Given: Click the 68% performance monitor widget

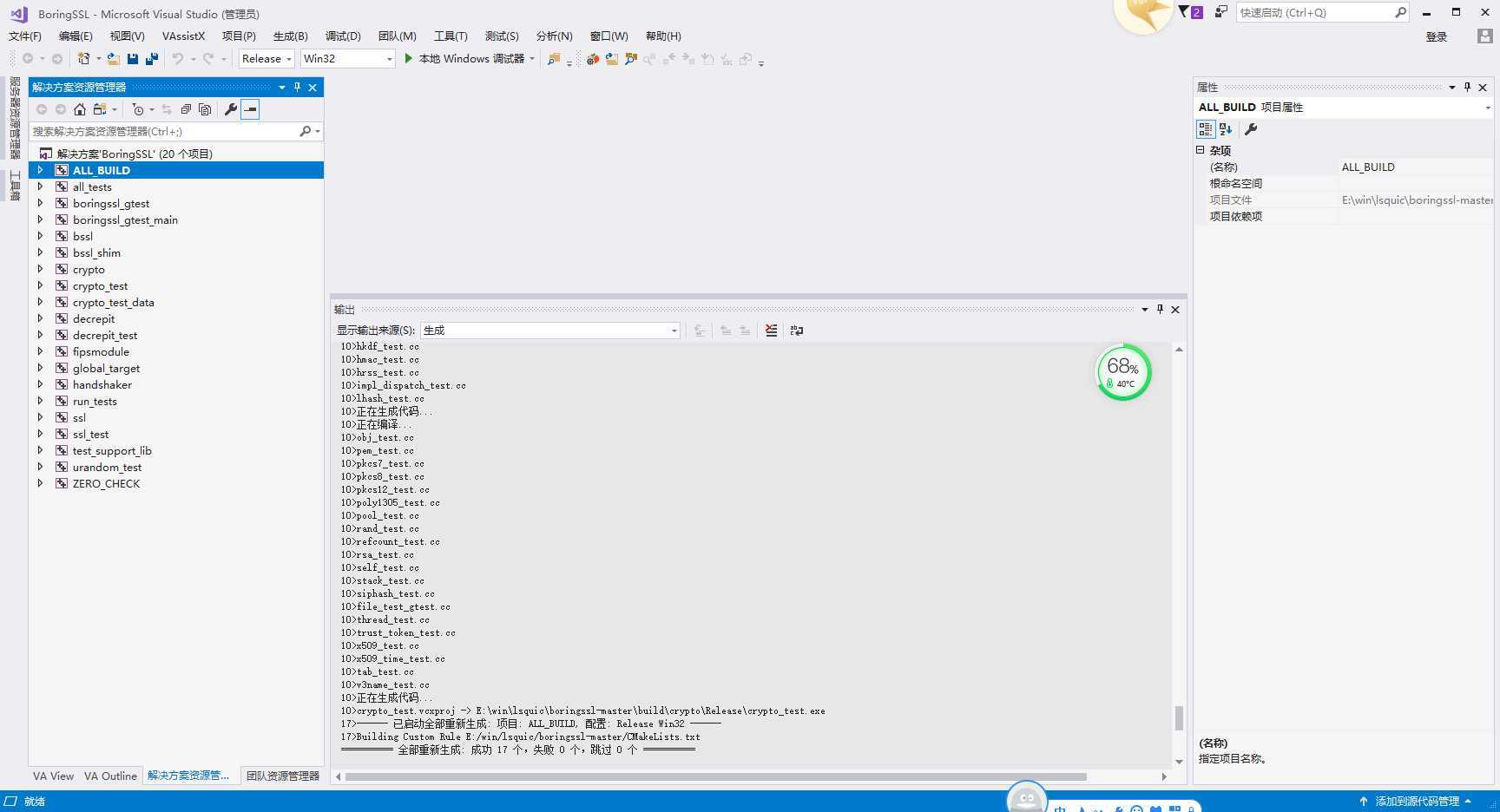Looking at the screenshot, I should point(1123,372).
